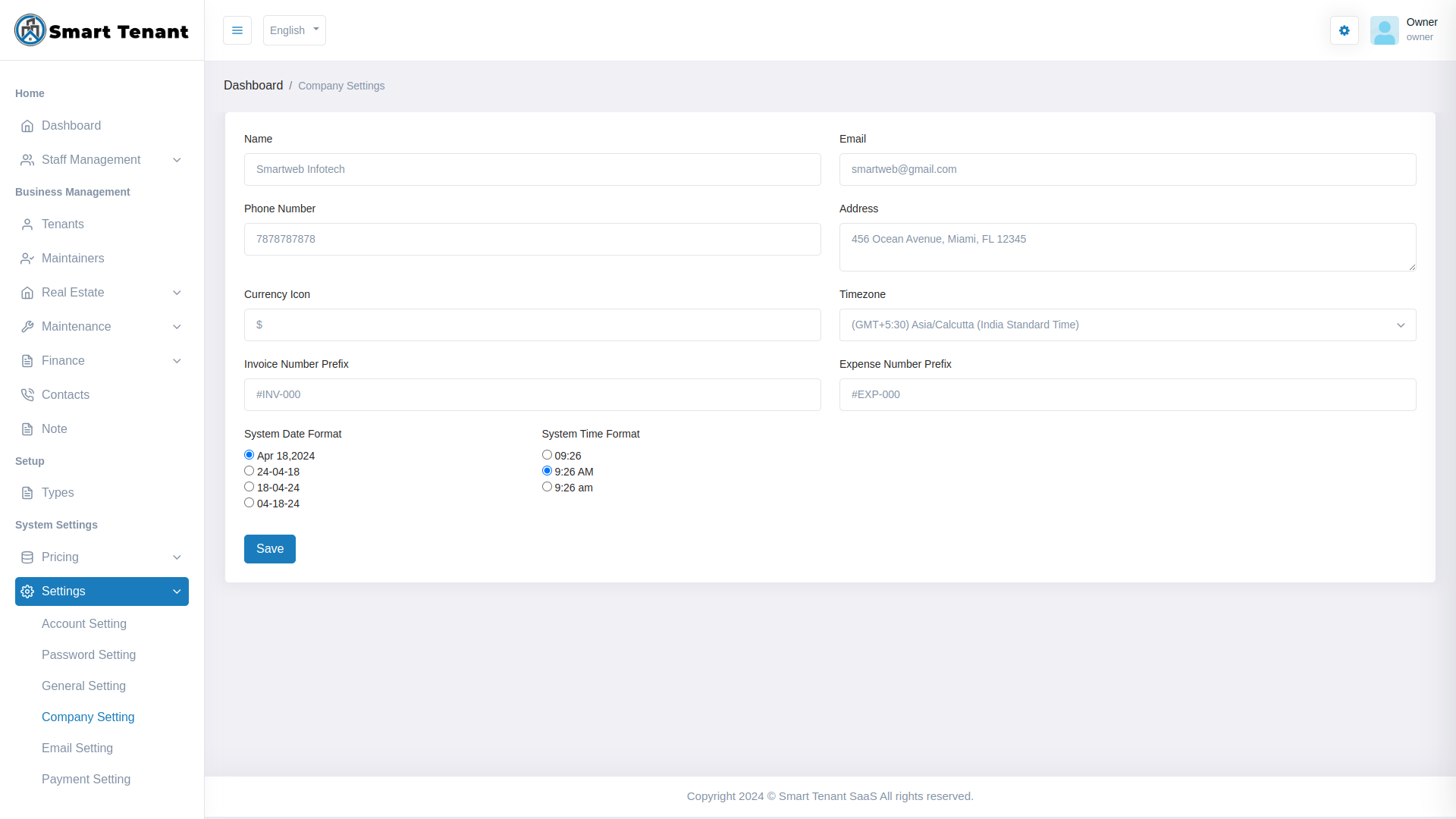Viewport: 1456px width, 819px height.
Task: Click the Save button
Action: 269,548
